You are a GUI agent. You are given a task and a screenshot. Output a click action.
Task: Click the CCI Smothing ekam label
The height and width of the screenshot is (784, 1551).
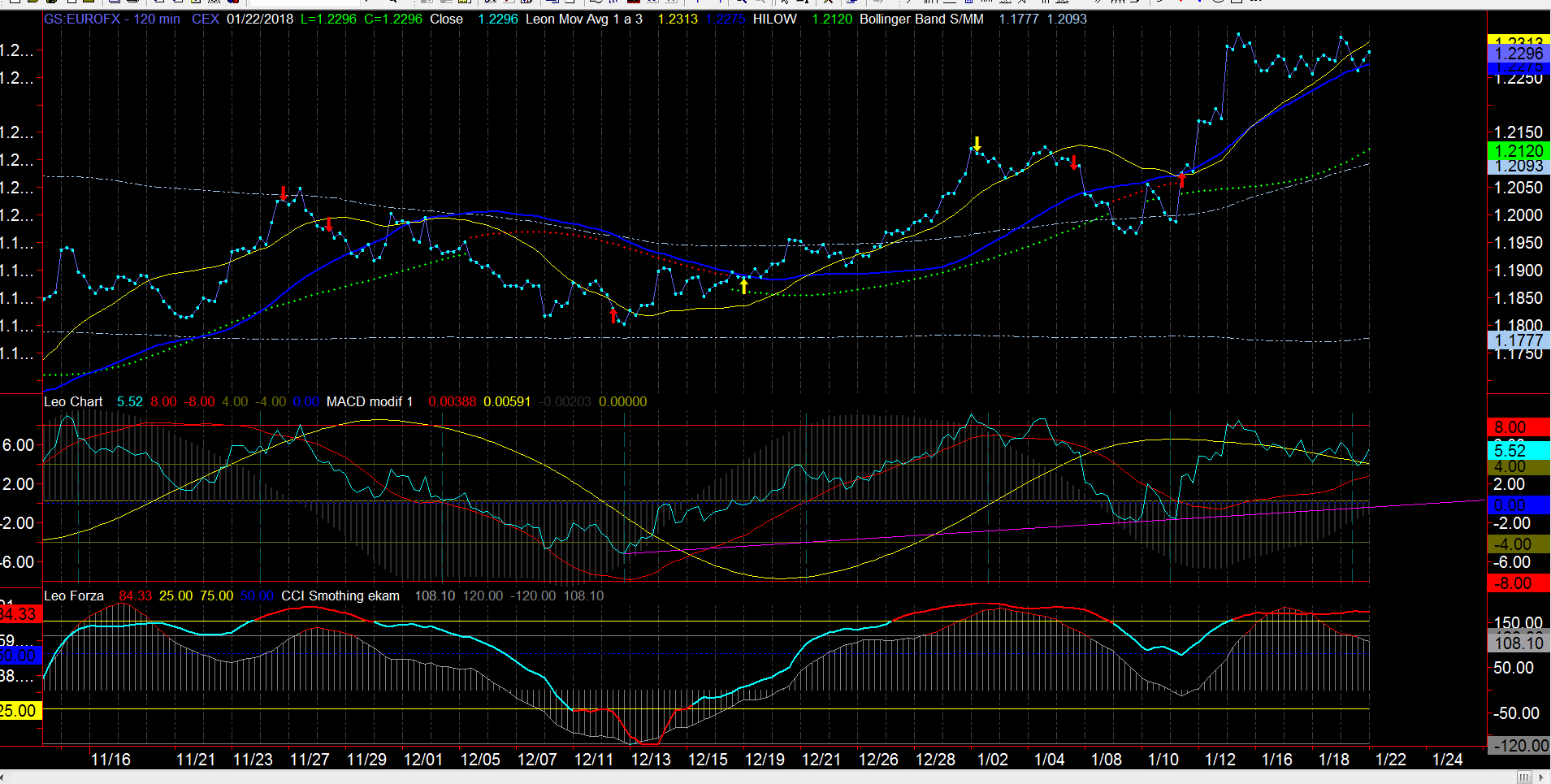tap(340, 596)
